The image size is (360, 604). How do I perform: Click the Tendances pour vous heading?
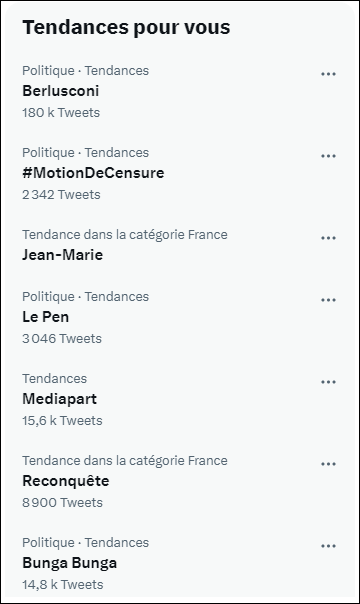coord(126,28)
